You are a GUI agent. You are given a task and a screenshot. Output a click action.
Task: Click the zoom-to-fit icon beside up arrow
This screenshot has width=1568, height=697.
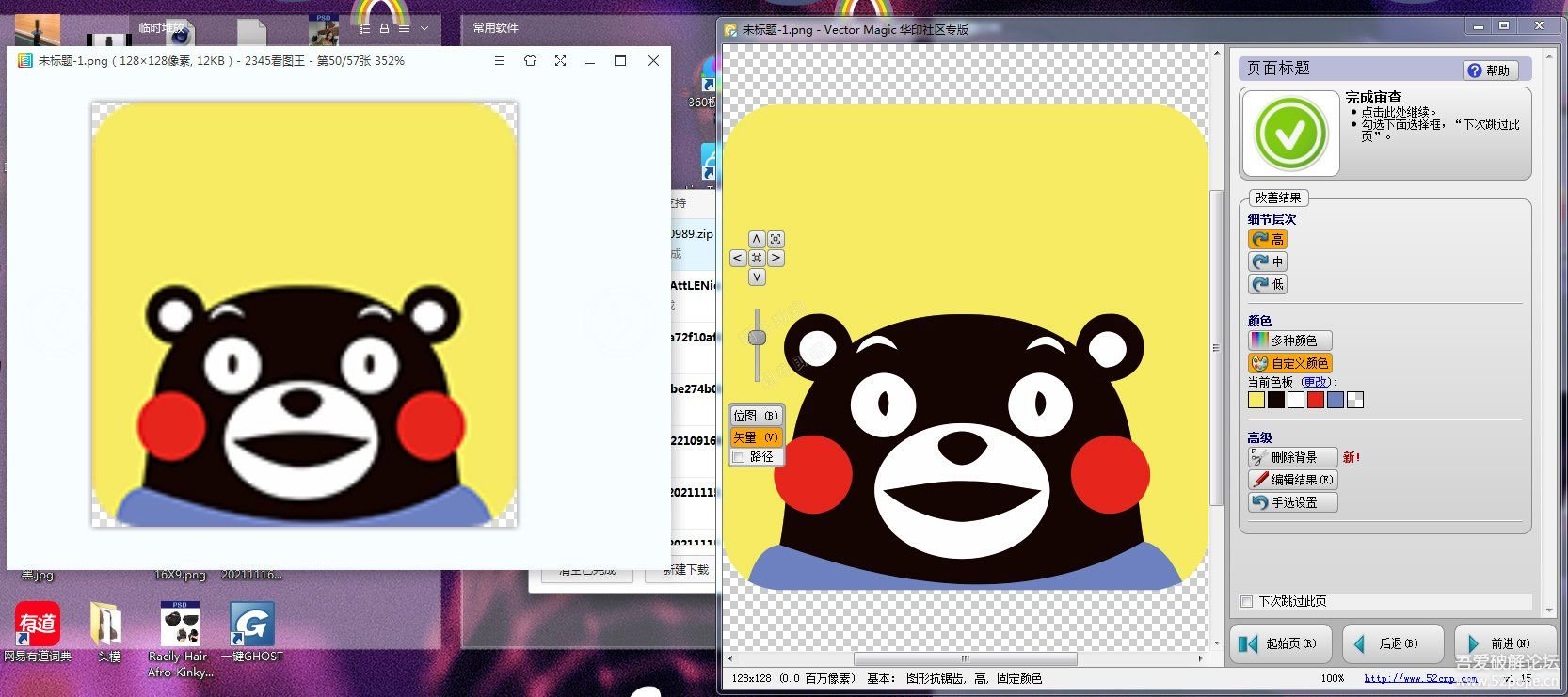pos(776,239)
